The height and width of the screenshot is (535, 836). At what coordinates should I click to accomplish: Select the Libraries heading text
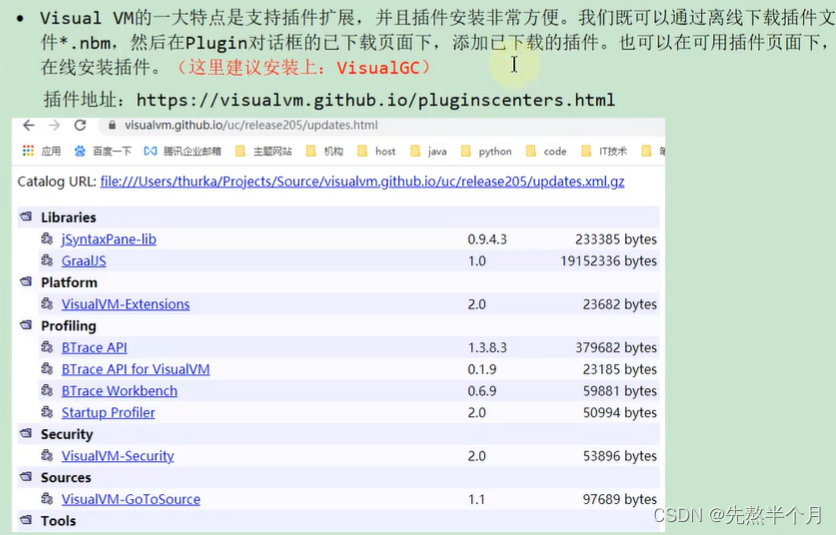68,218
